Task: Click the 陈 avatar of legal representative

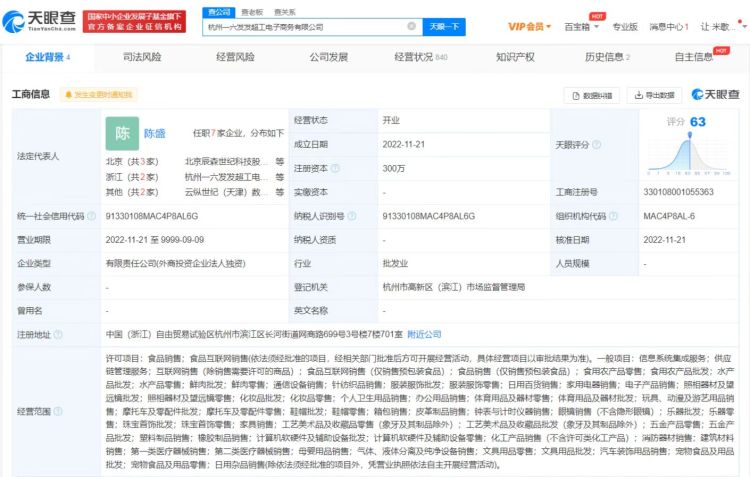Action: [121, 132]
